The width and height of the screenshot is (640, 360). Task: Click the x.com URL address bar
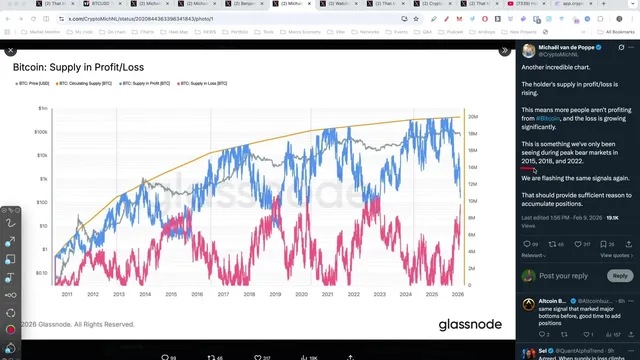(x=231, y=19)
